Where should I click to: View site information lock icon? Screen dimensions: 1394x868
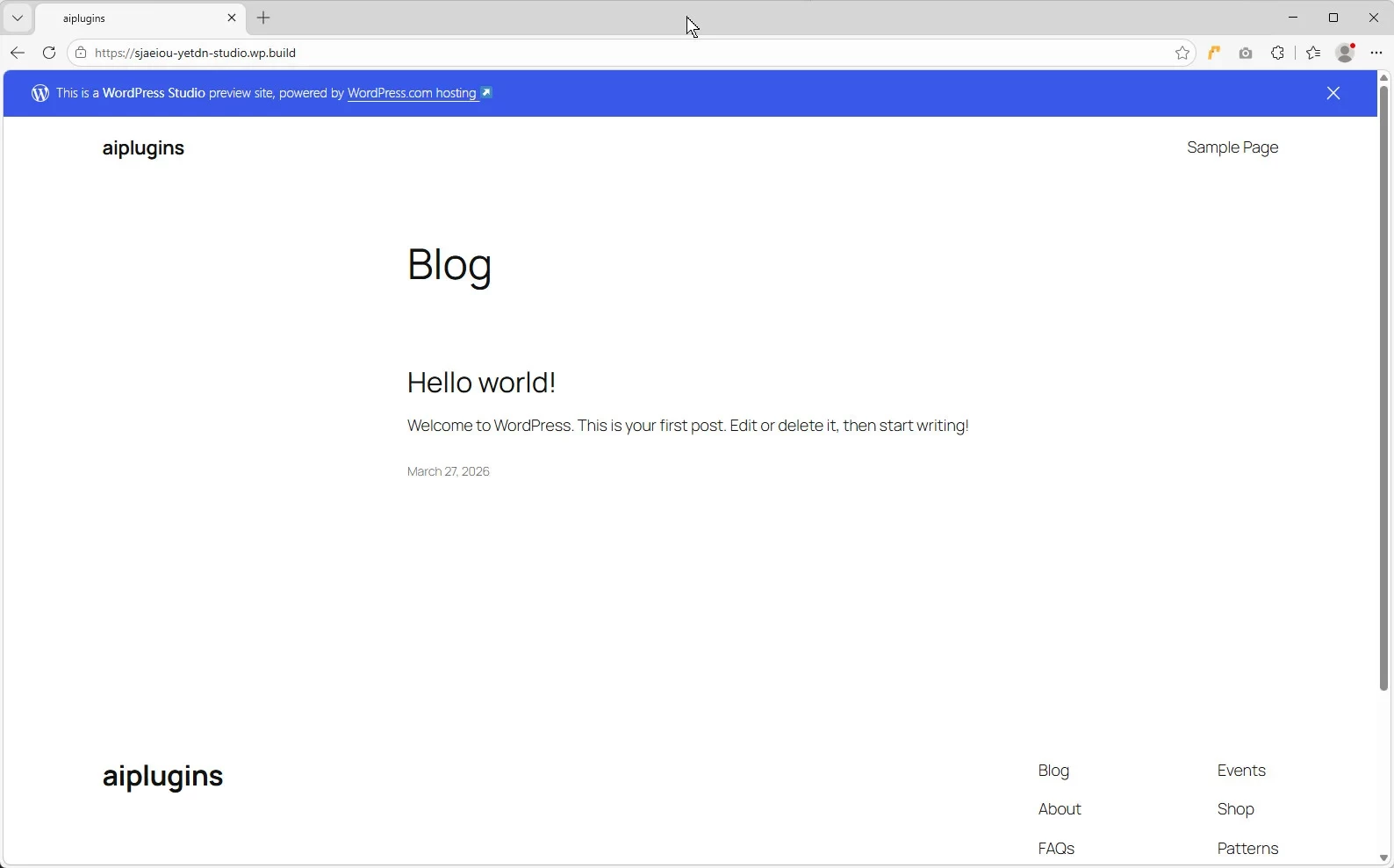pos(81,53)
